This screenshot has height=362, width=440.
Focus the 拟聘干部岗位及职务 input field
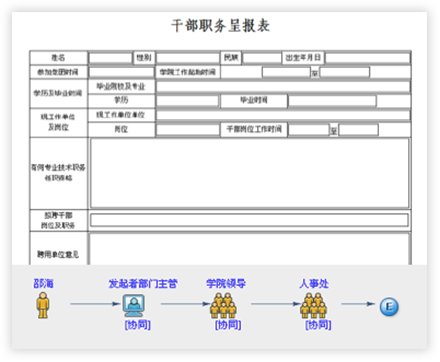249,220
